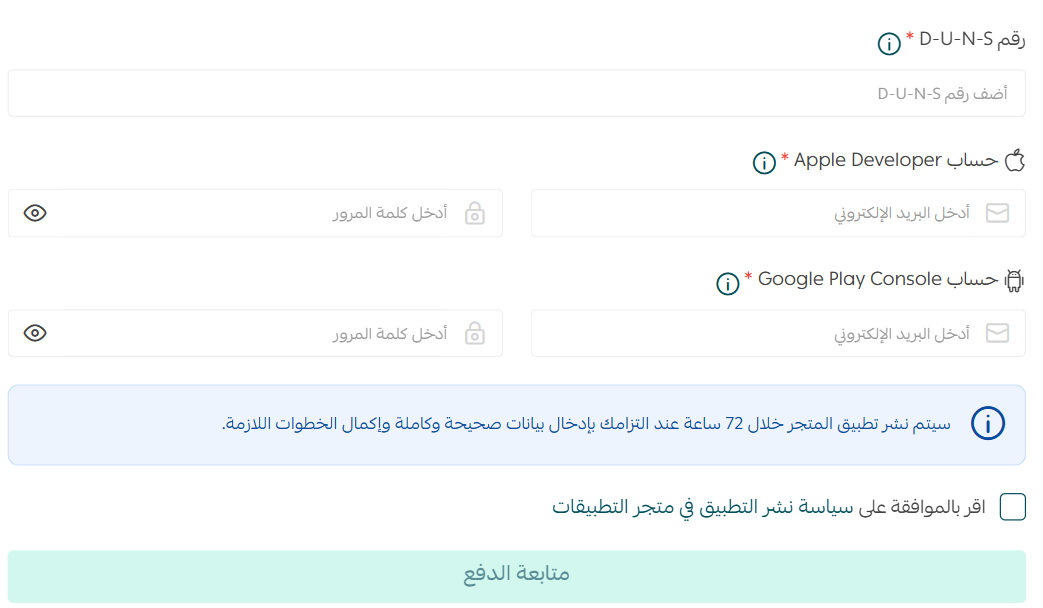Image resolution: width=1043 pixels, height=608 pixels.
Task: Click the Android robot icon
Action: pos(1015,281)
